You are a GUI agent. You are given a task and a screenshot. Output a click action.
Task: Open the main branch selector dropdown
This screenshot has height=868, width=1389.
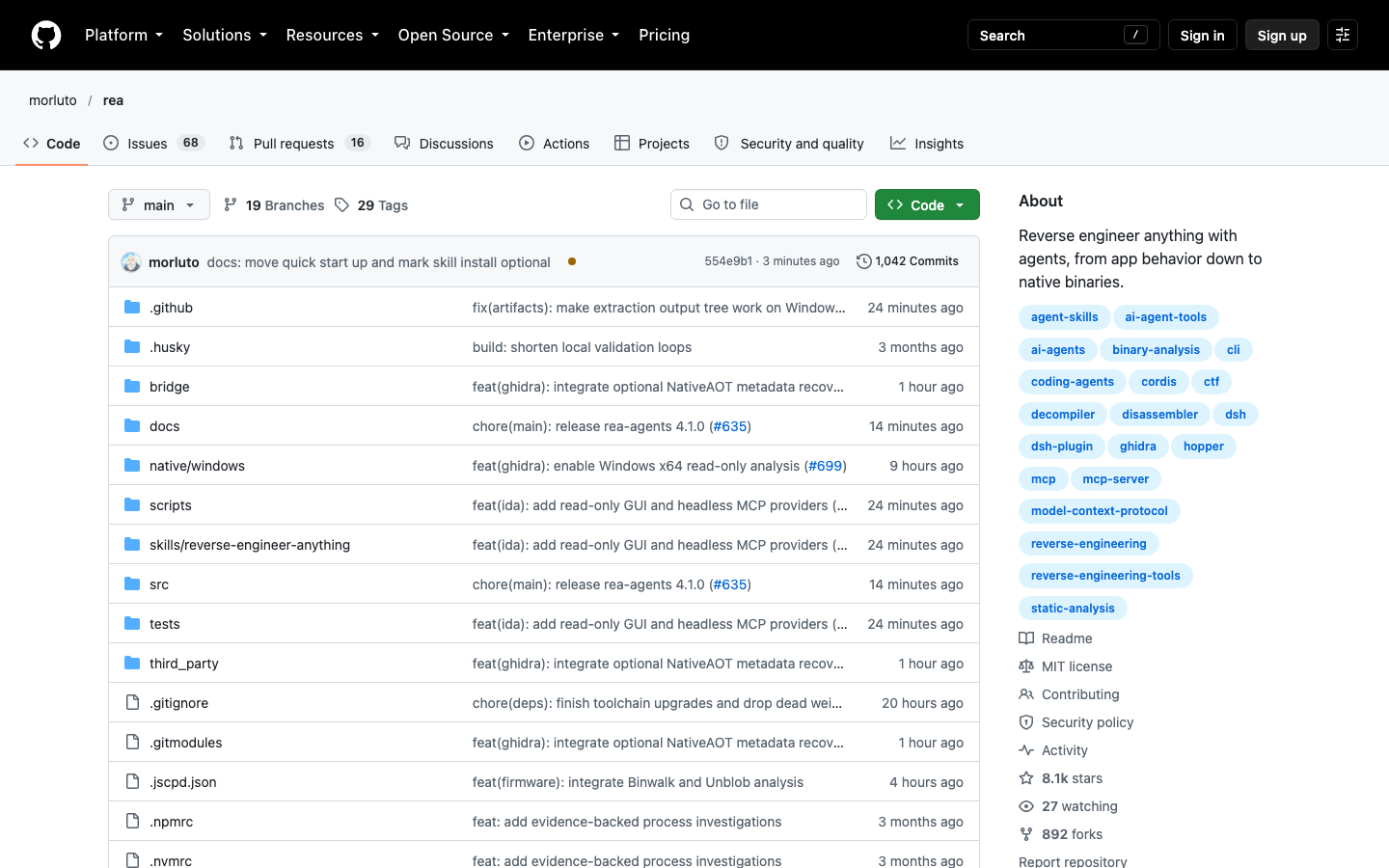coord(159,204)
